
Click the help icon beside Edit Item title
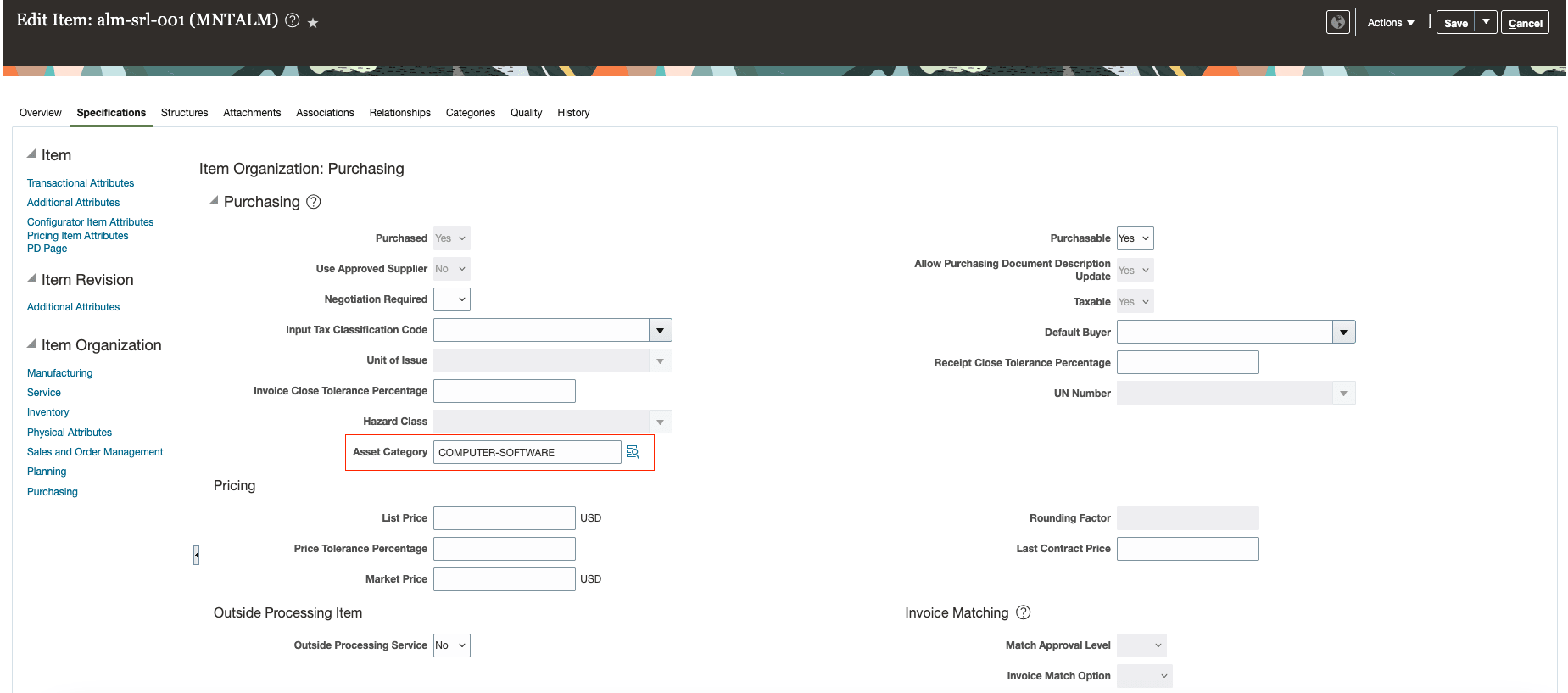(x=293, y=21)
